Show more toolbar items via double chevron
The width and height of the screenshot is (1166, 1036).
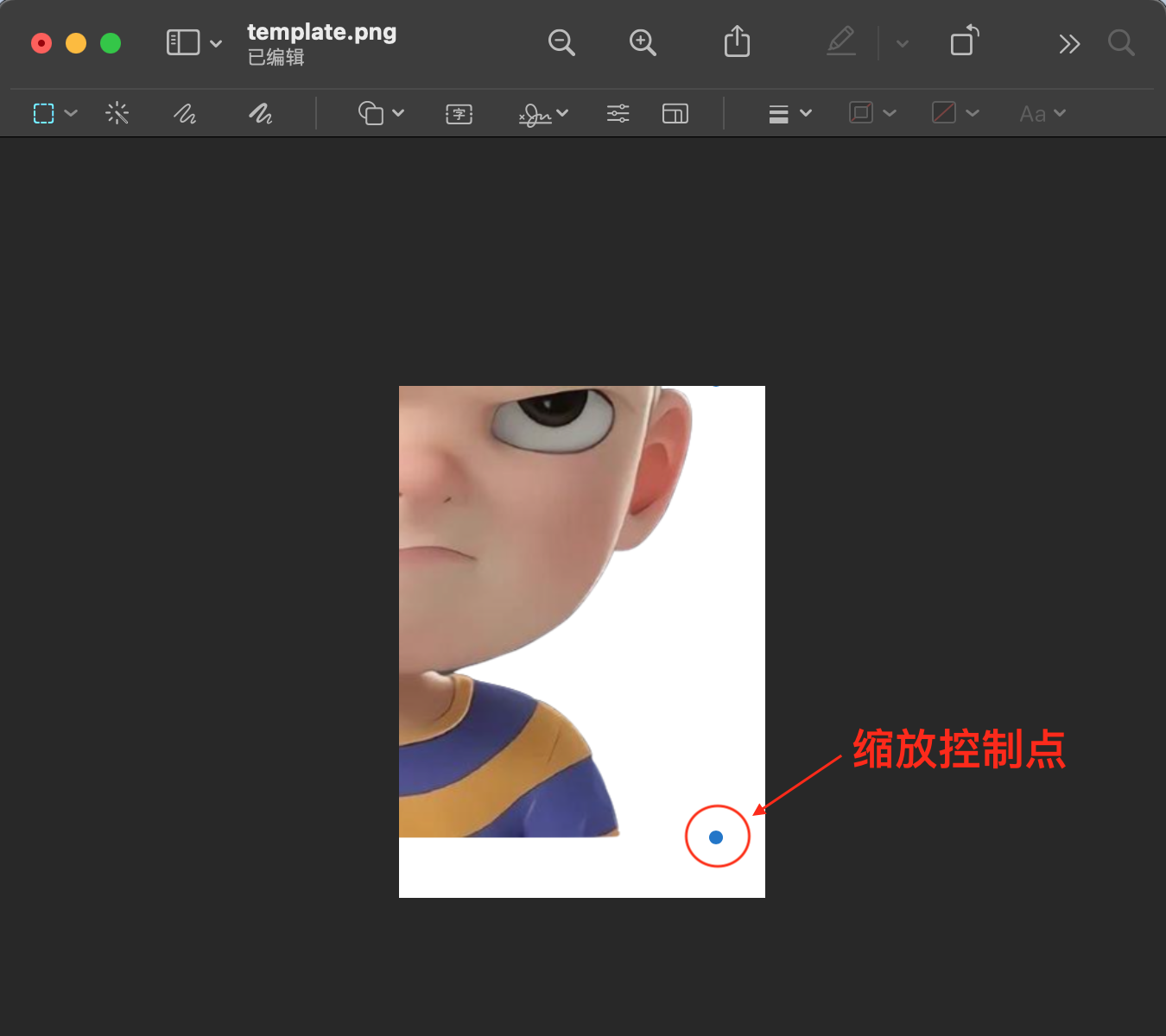pyautogui.click(x=1069, y=43)
